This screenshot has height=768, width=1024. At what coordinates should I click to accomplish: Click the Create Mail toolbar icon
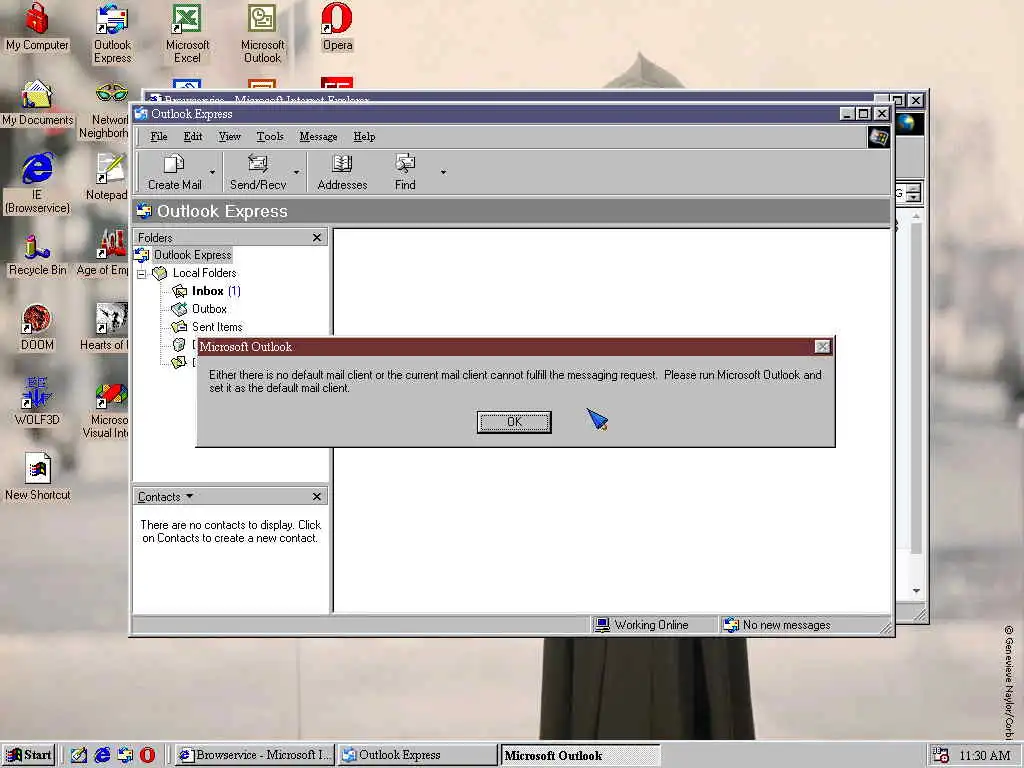tap(174, 172)
